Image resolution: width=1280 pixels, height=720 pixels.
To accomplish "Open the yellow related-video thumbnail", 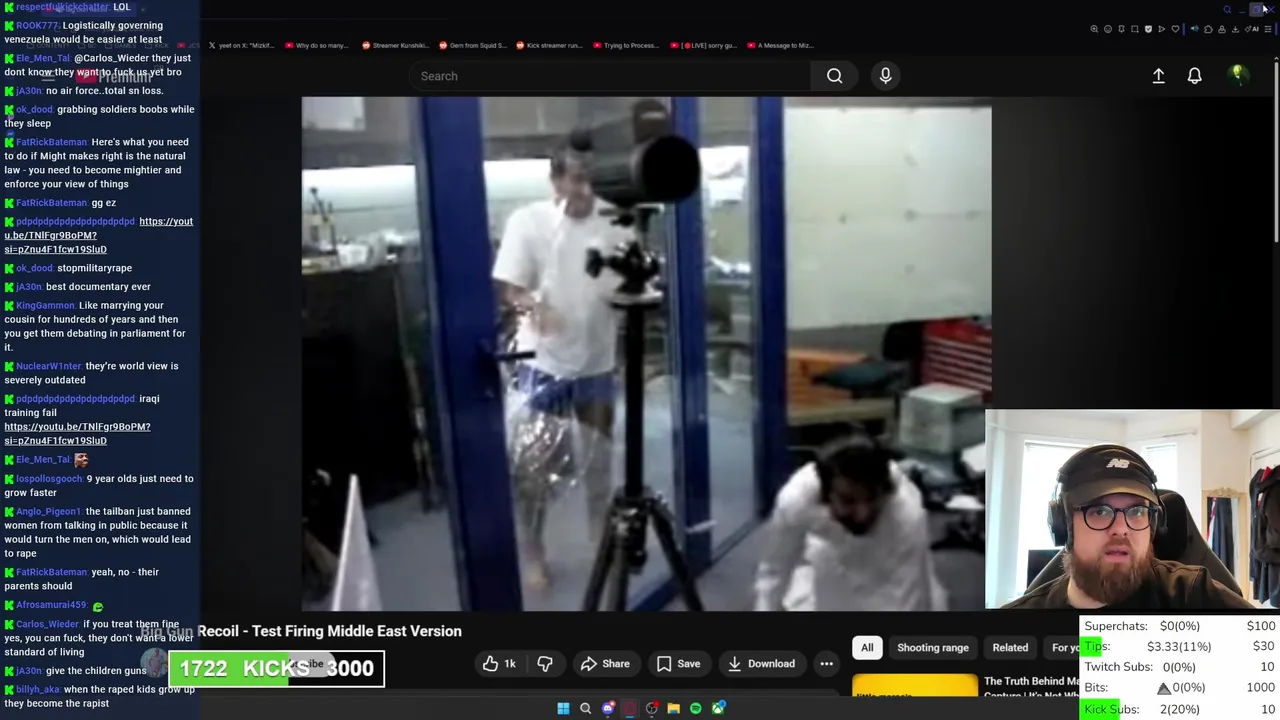I will [915, 687].
